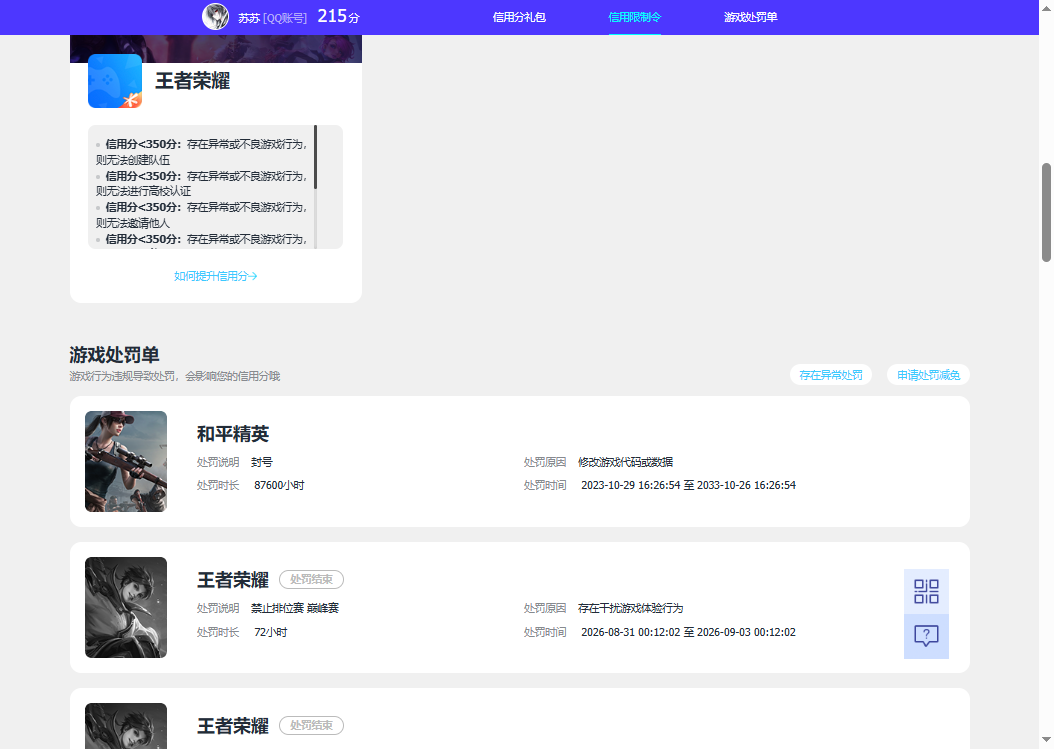
Task: Click the 封号 penalty description value
Action: pos(261,463)
